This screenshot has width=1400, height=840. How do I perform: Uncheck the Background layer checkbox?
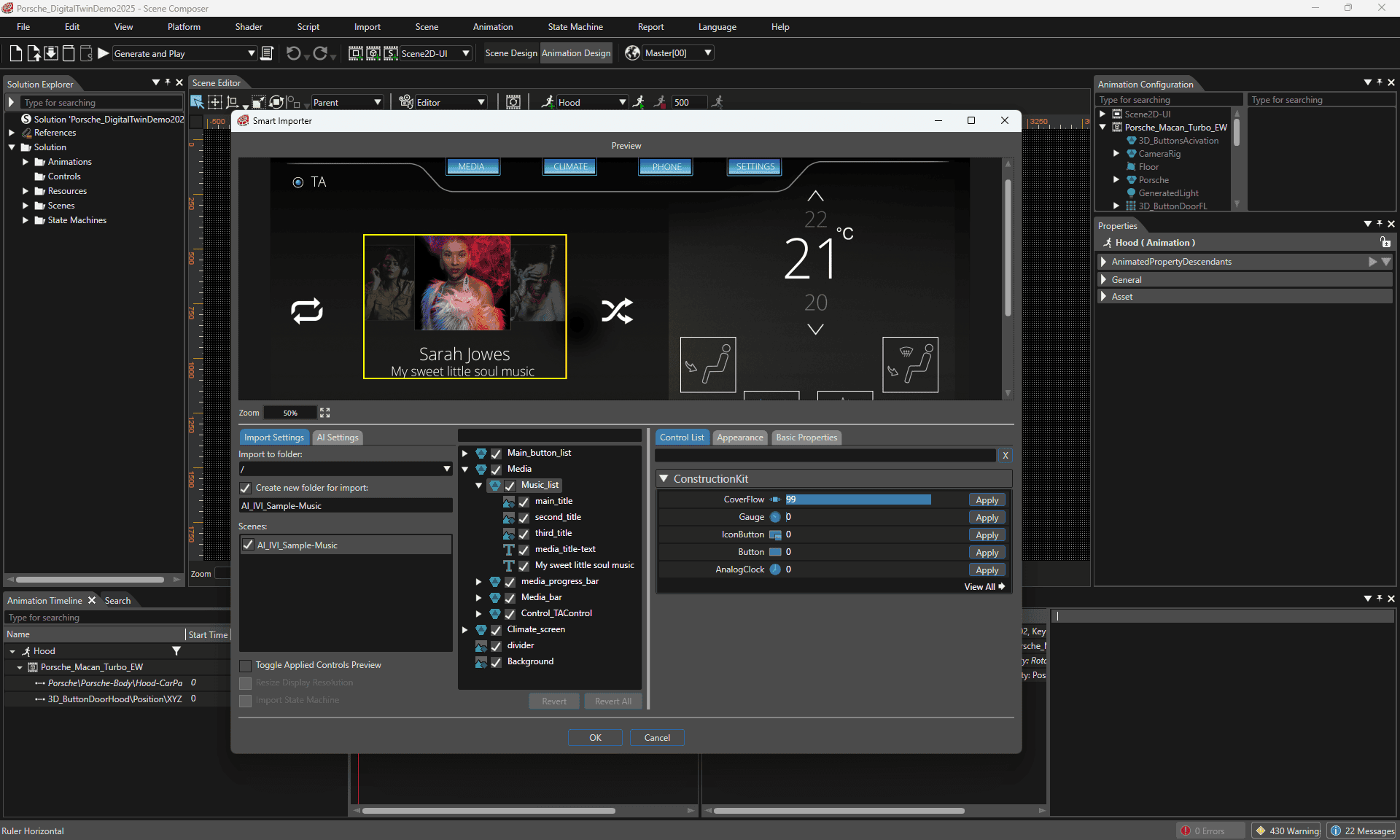click(x=496, y=661)
